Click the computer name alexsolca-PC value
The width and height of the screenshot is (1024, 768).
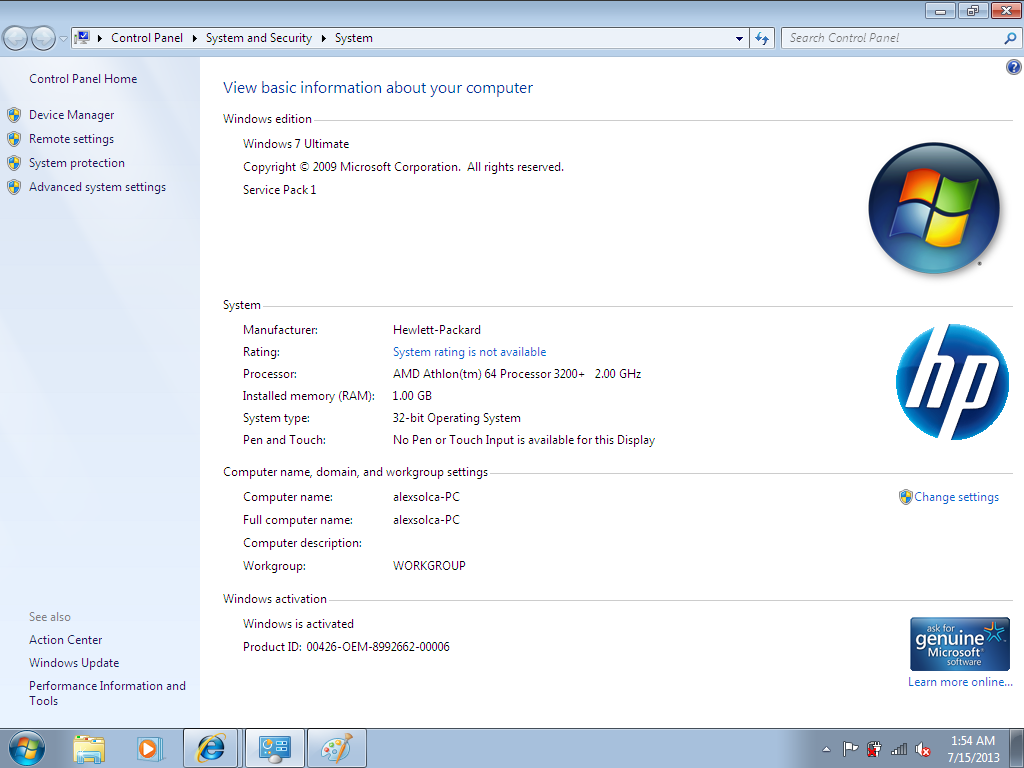pos(426,497)
